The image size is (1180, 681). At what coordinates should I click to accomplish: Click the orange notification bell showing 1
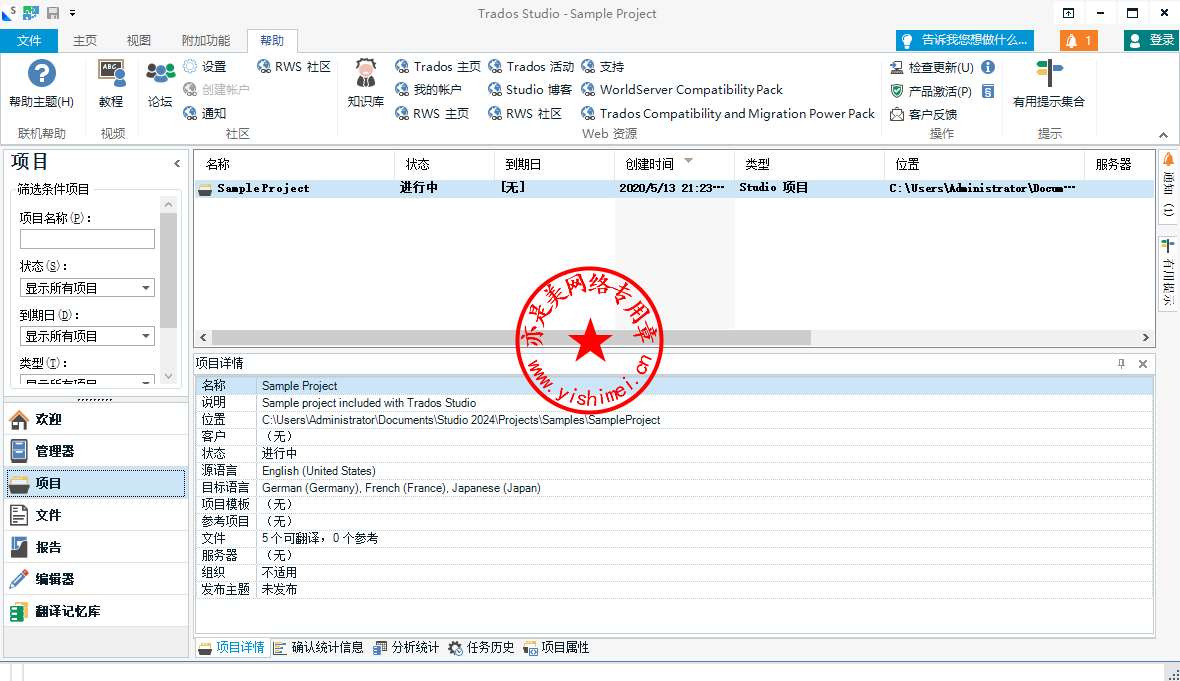pyautogui.click(x=1078, y=41)
